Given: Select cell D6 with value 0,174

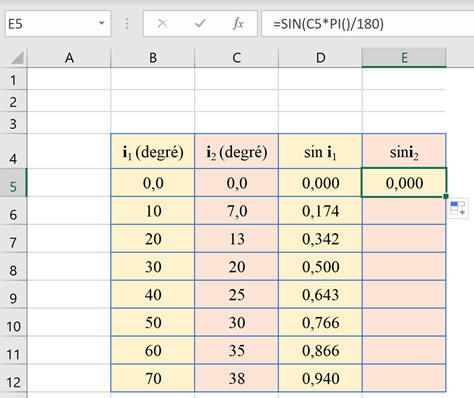Looking at the screenshot, I should coord(320,211).
